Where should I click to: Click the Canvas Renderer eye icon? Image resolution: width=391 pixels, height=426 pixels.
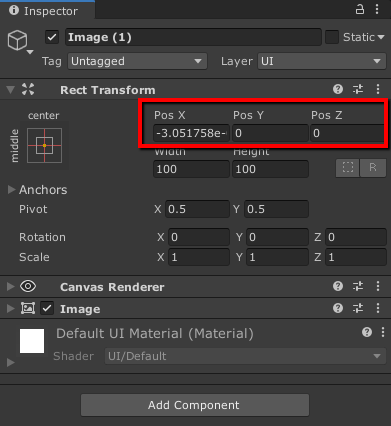(x=28, y=286)
